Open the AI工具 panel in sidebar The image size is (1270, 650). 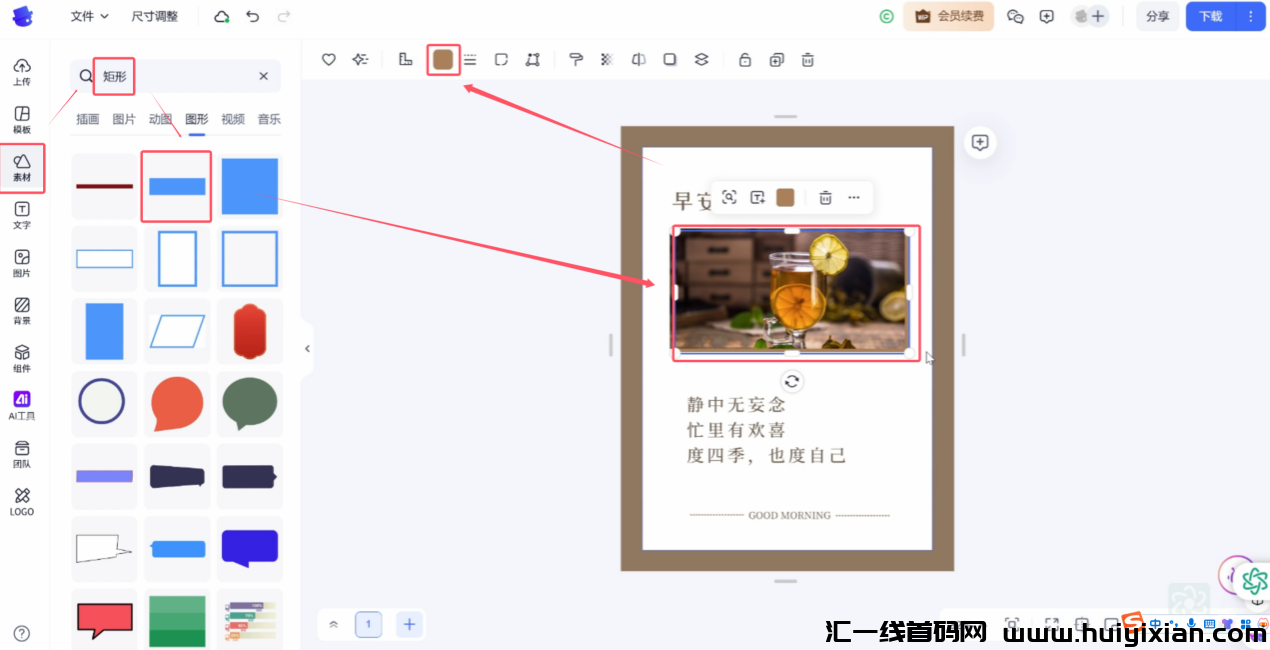pyautogui.click(x=22, y=404)
